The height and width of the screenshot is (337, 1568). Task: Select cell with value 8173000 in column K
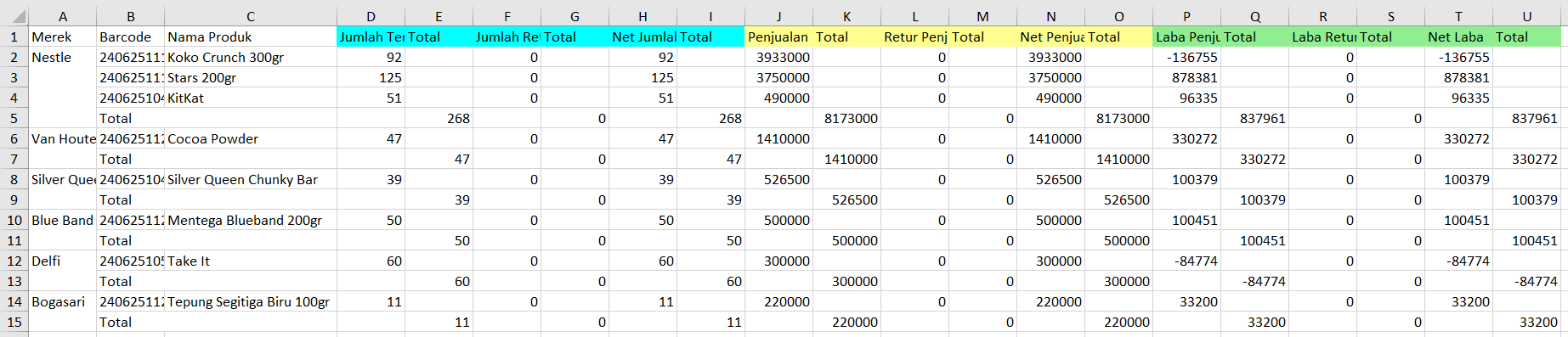pyautogui.click(x=847, y=118)
